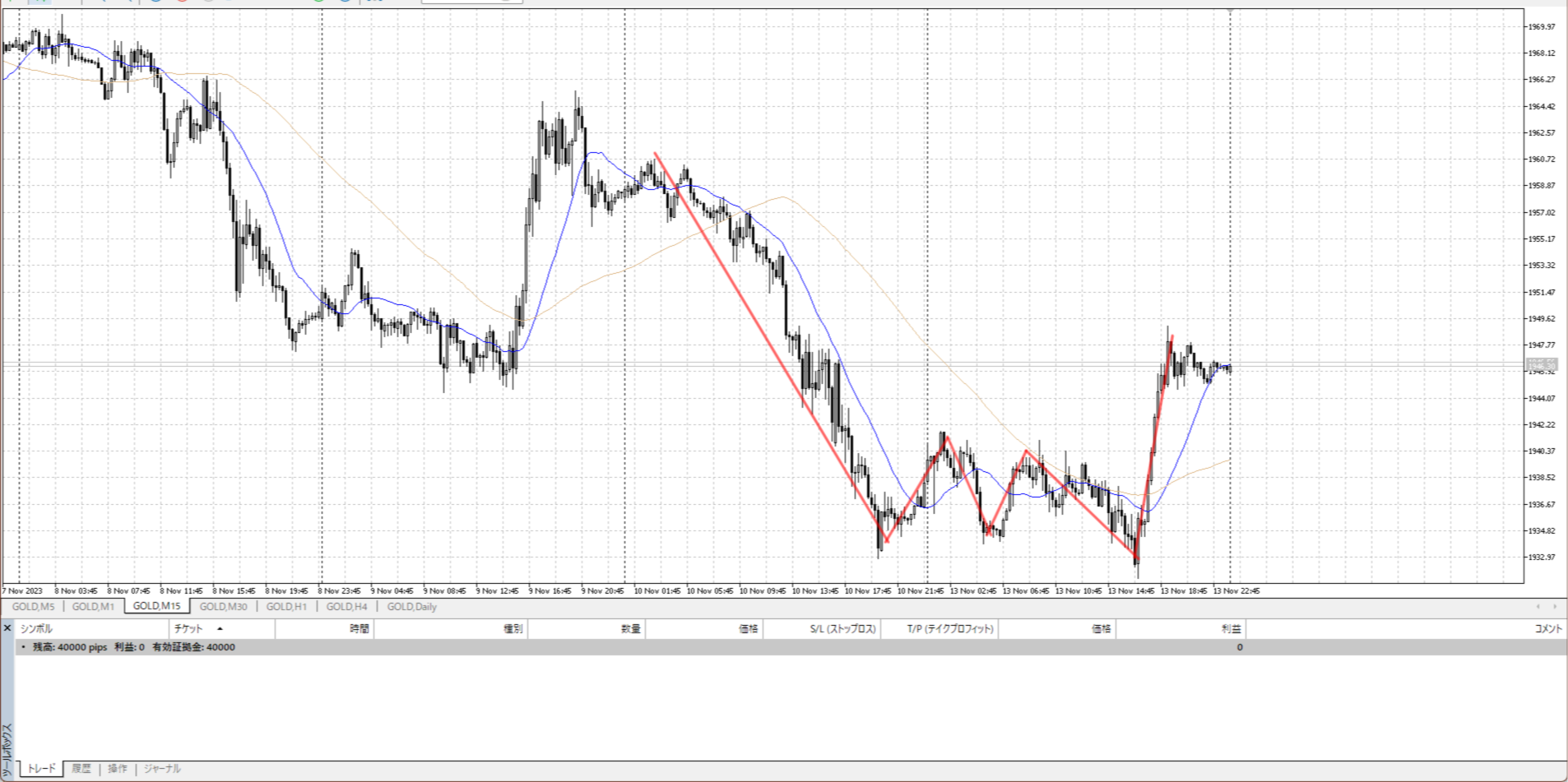Switch to the 操作 terminal tab
Screen dimensions: 1568x782
[118, 769]
